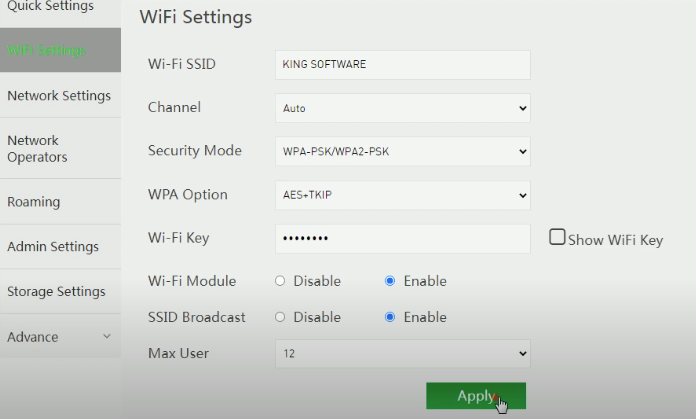Select Enable for Wi-Fi Module
Image resolution: width=696 pixels, height=419 pixels.
[x=390, y=281]
